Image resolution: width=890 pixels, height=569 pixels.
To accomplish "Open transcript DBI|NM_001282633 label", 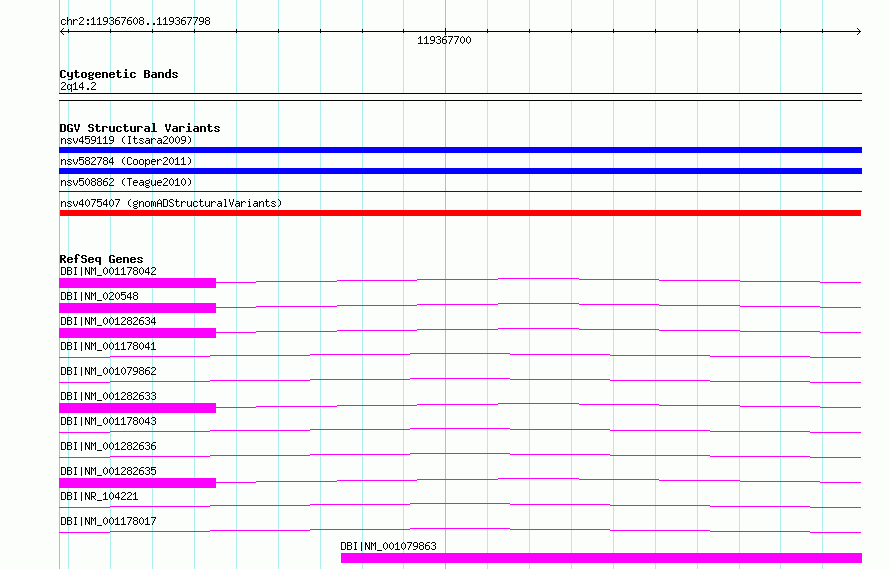I will tap(108, 396).
